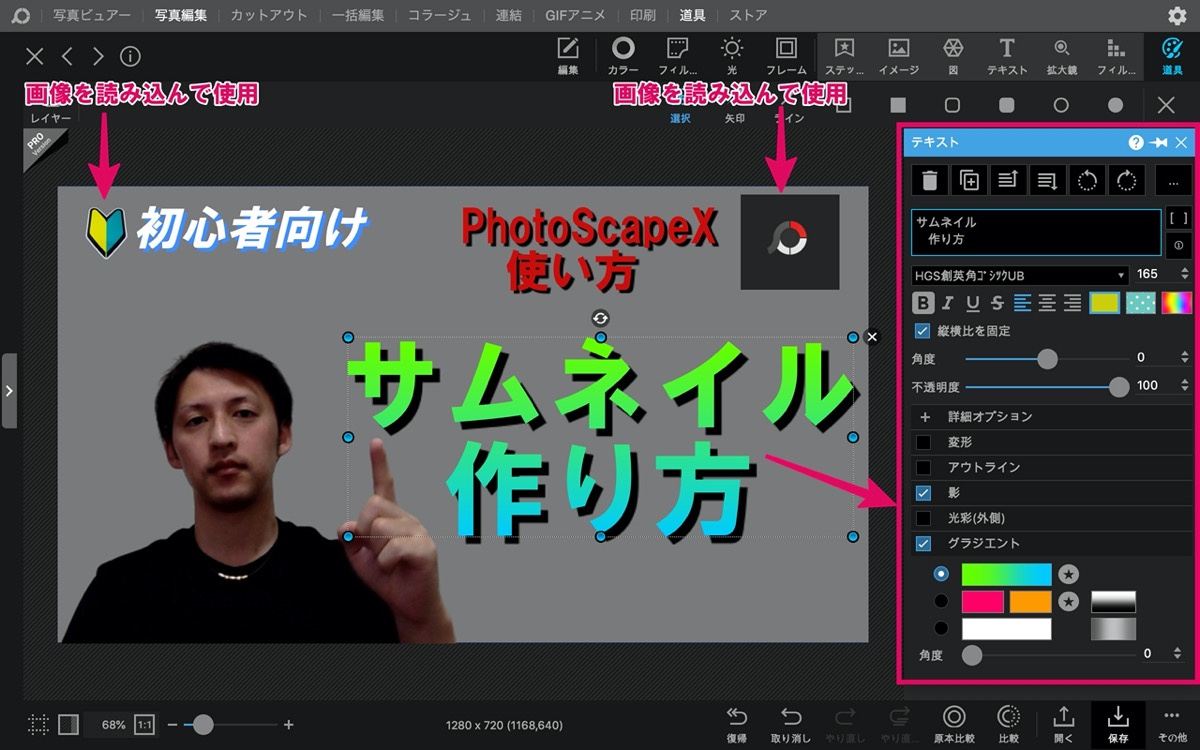Show image info icon
Viewport: 1200px width, 750px height.
130,56
